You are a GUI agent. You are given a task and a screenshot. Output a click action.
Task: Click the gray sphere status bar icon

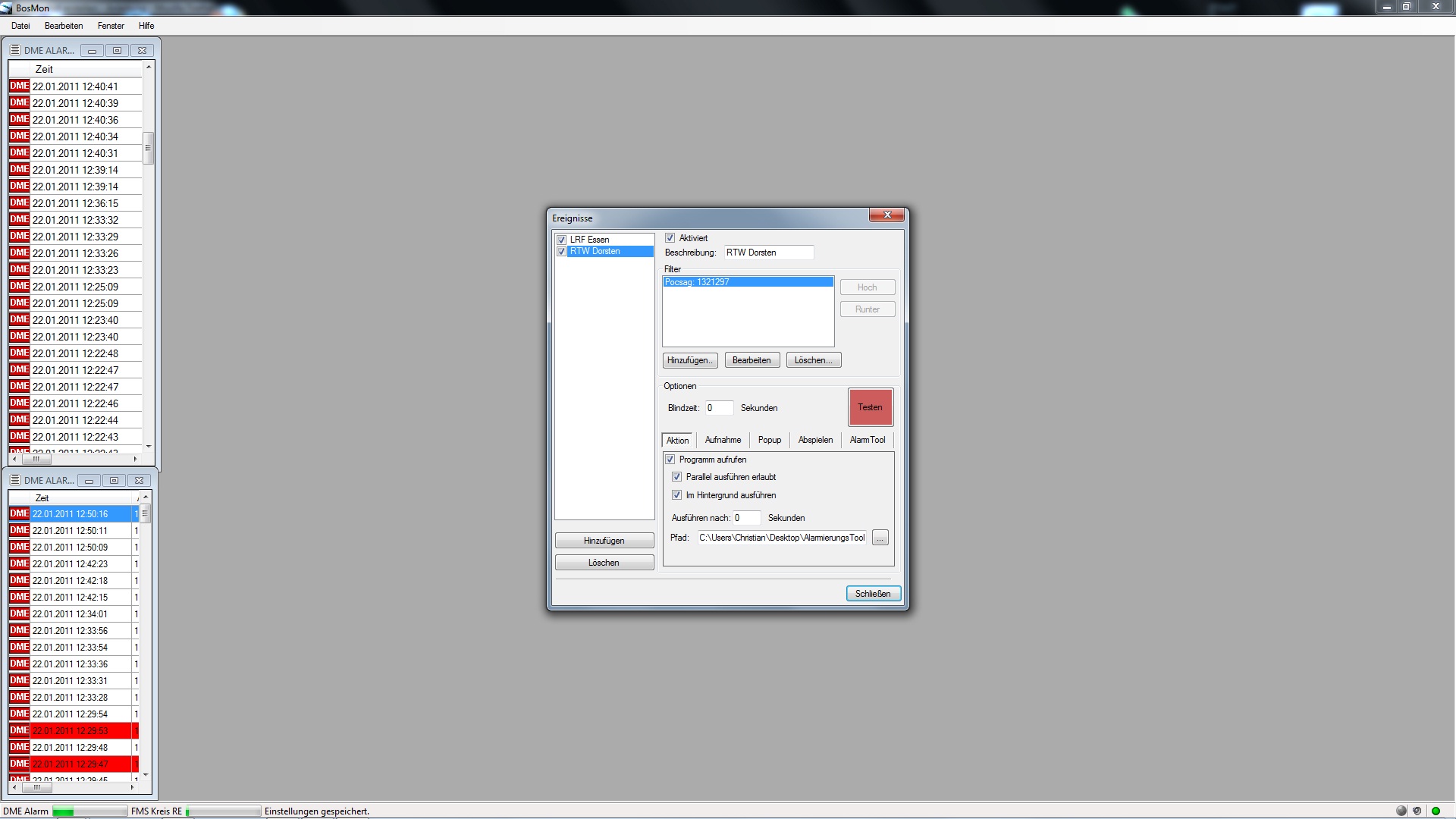(1401, 811)
